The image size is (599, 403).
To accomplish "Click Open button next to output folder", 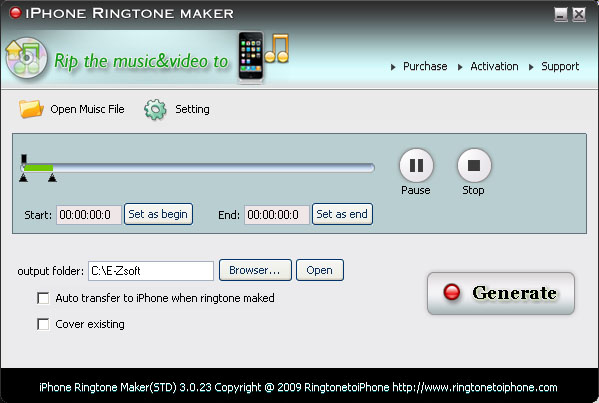I will (319, 270).
